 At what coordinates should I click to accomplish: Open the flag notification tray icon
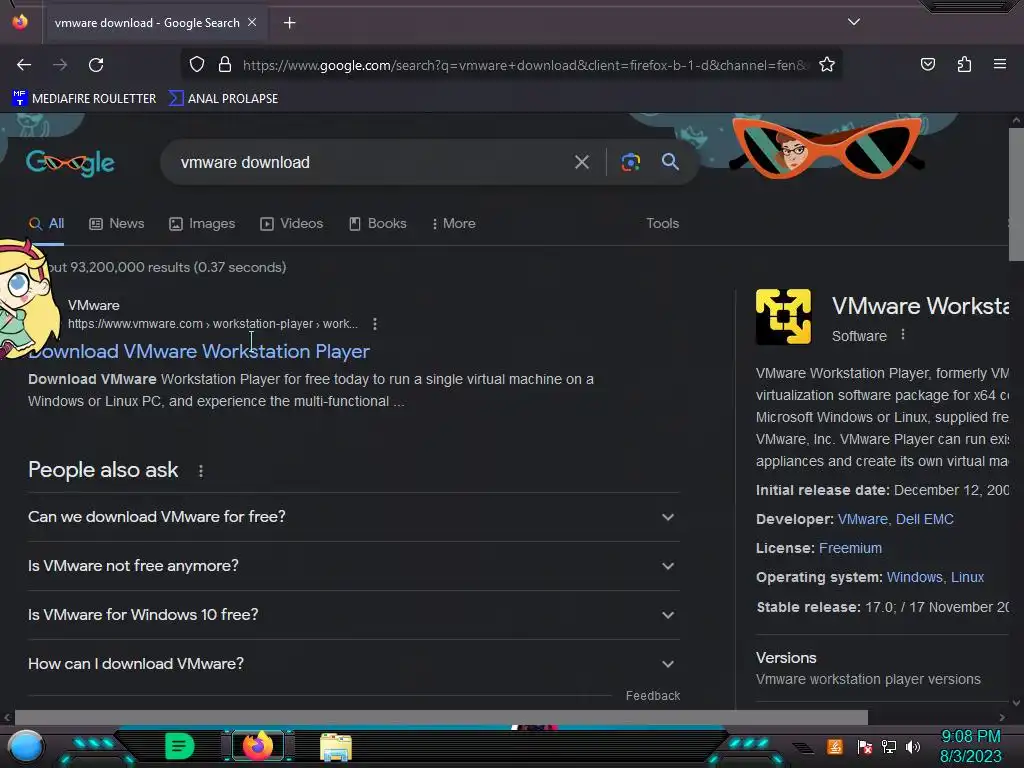tap(865, 746)
